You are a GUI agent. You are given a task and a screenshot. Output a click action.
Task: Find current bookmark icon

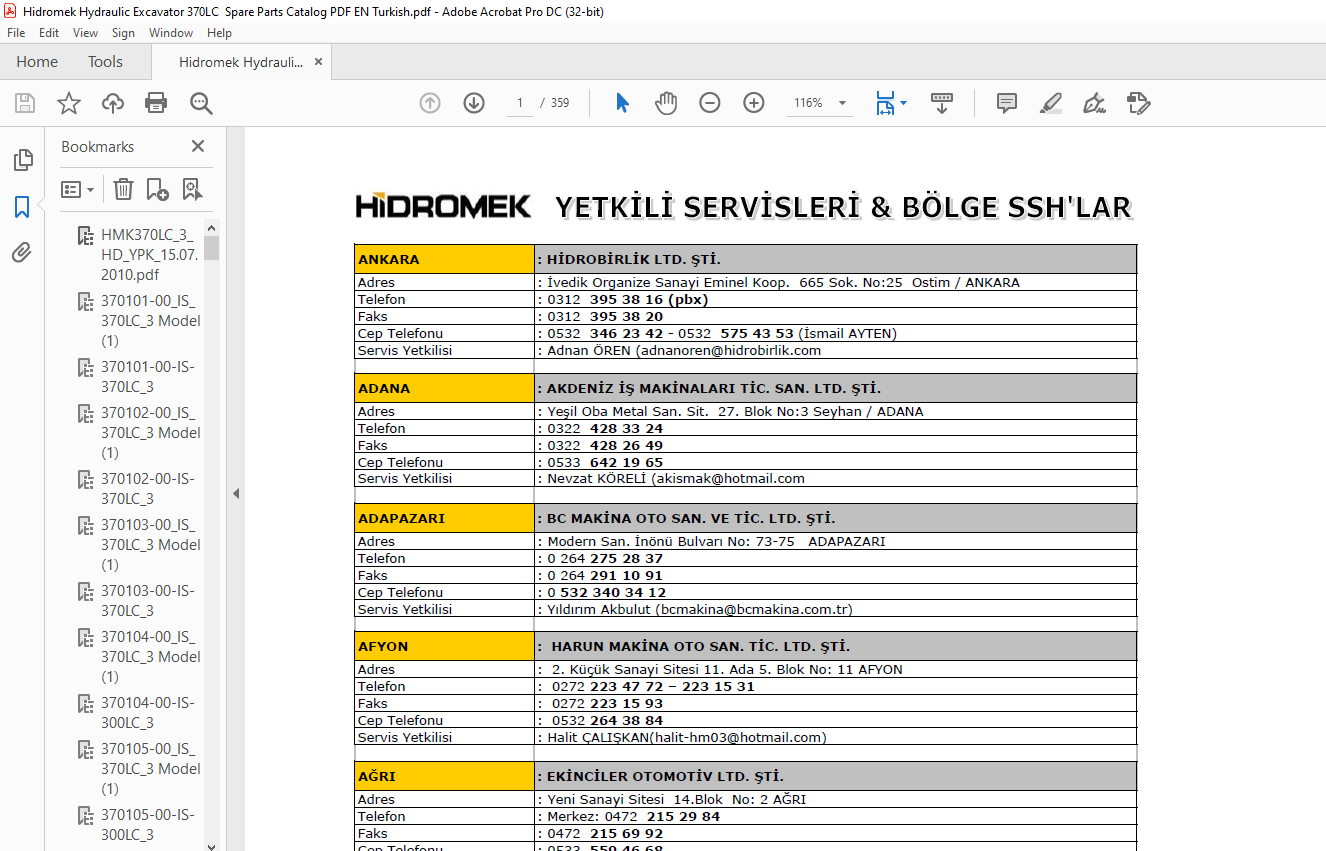192,189
